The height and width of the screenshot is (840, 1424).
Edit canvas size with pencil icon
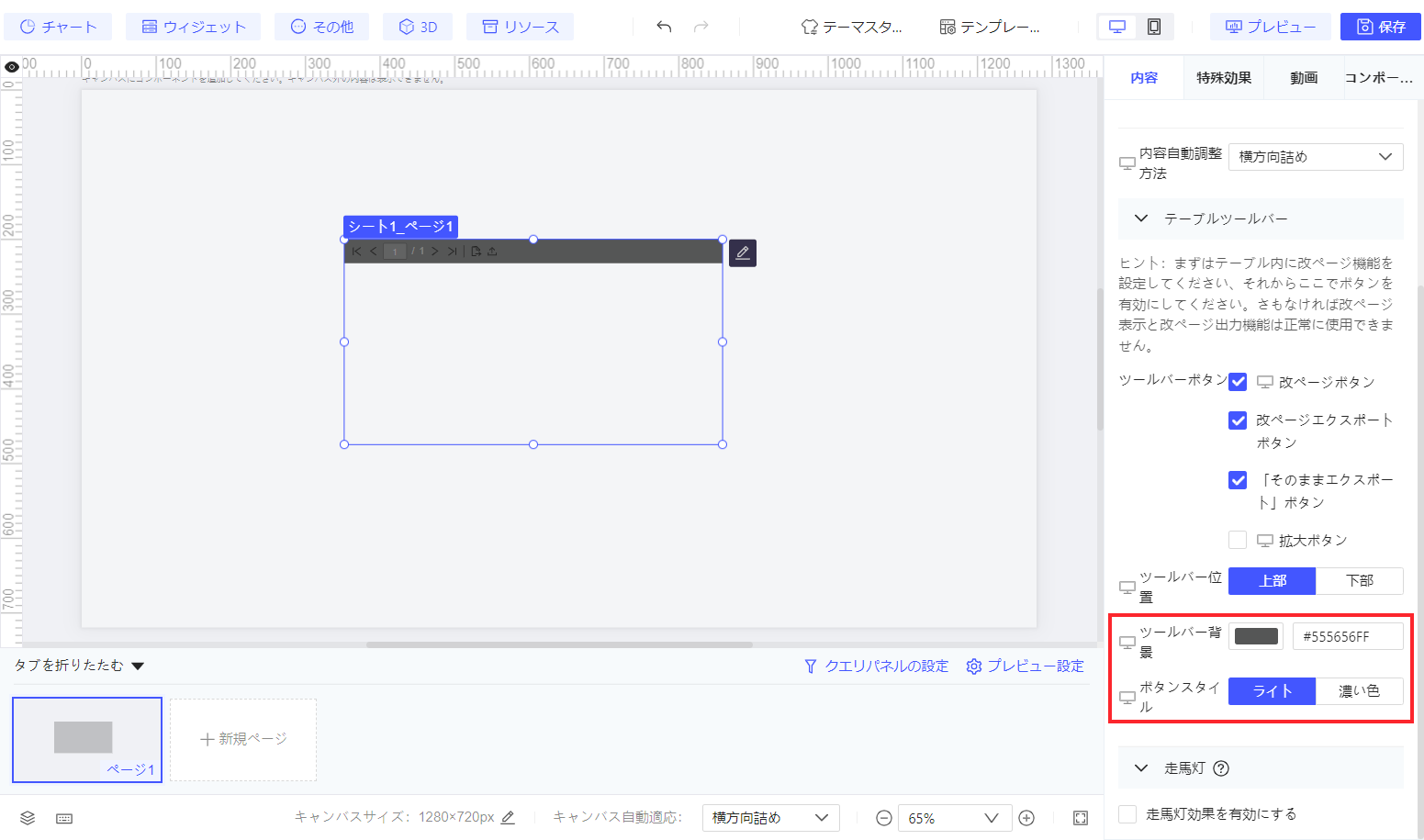[508, 817]
